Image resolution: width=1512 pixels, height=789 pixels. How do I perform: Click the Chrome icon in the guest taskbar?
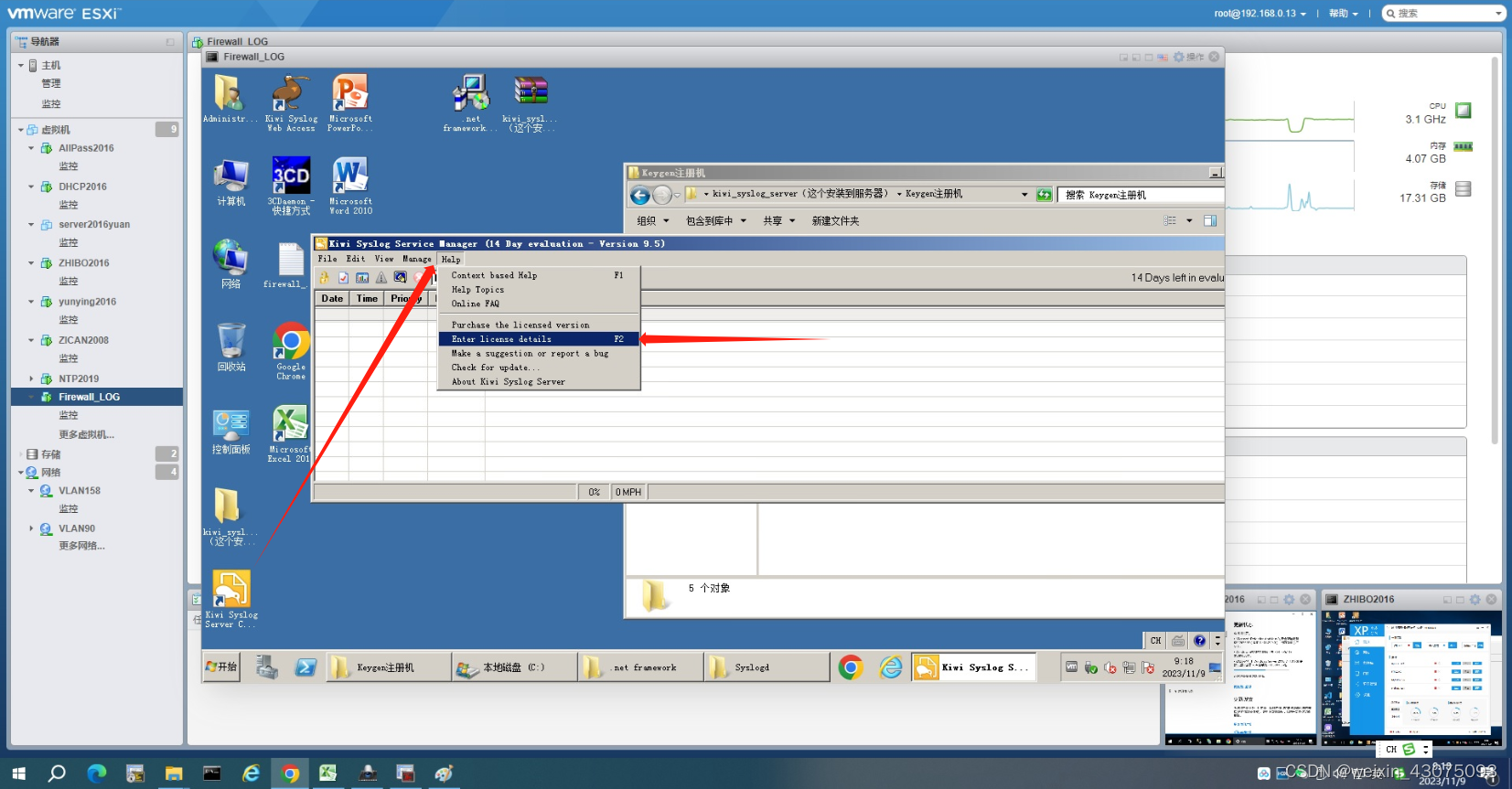pyautogui.click(x=851, y=667)
